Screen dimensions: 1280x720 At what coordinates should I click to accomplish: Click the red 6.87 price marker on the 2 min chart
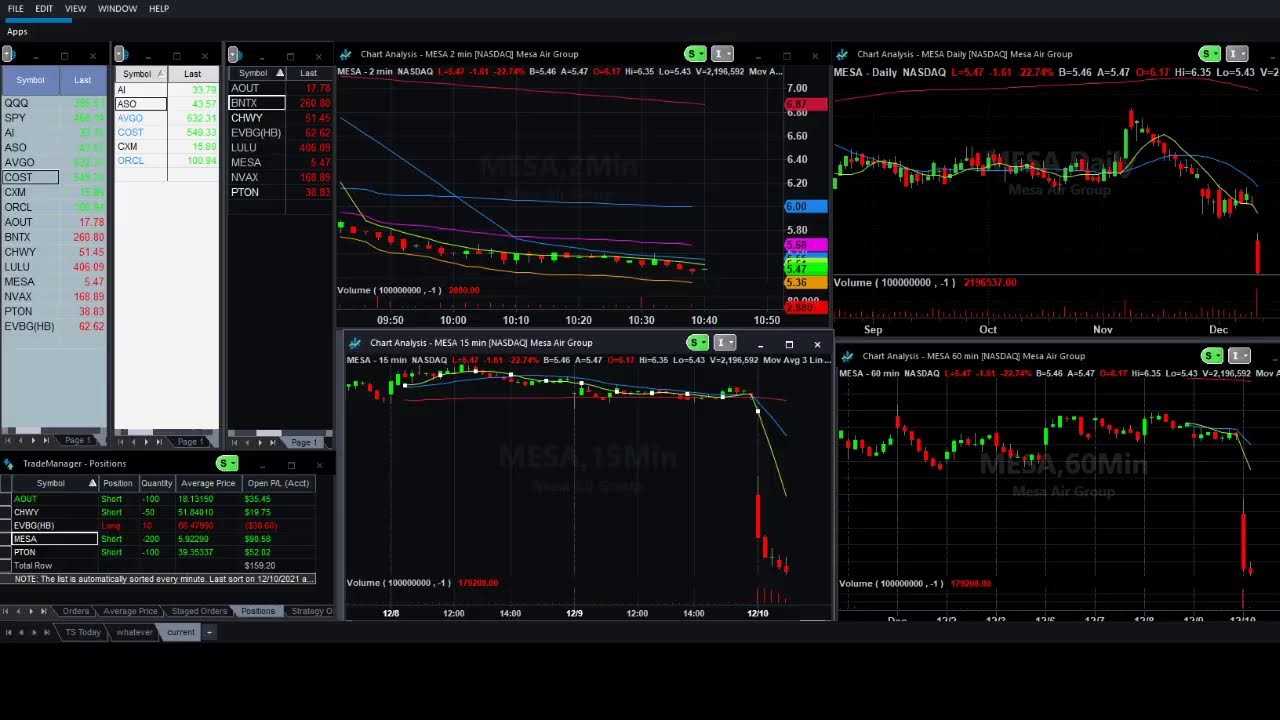click(x=805, y=104)
